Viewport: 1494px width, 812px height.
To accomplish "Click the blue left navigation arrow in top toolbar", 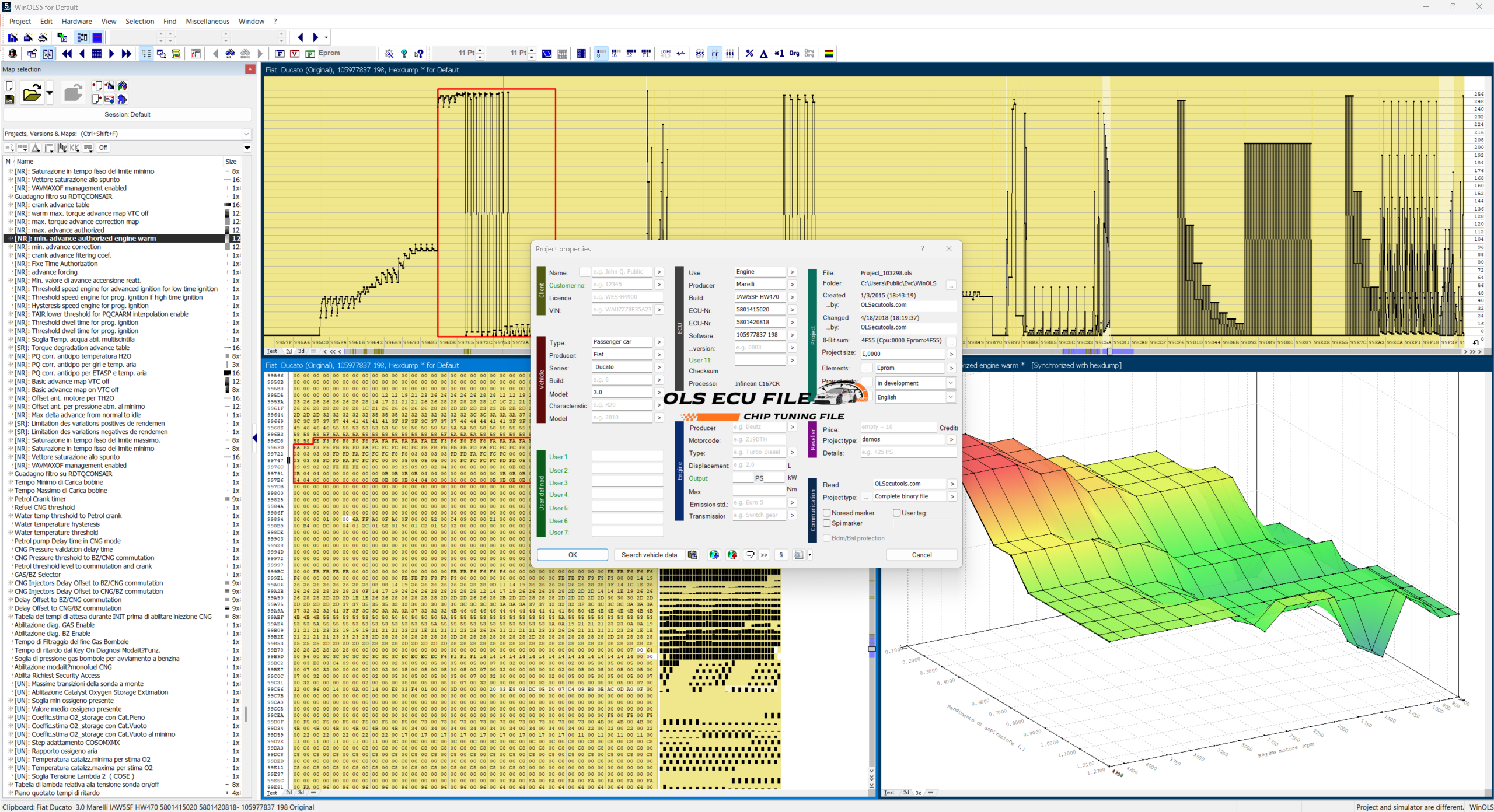I will [x=301, y=37].
